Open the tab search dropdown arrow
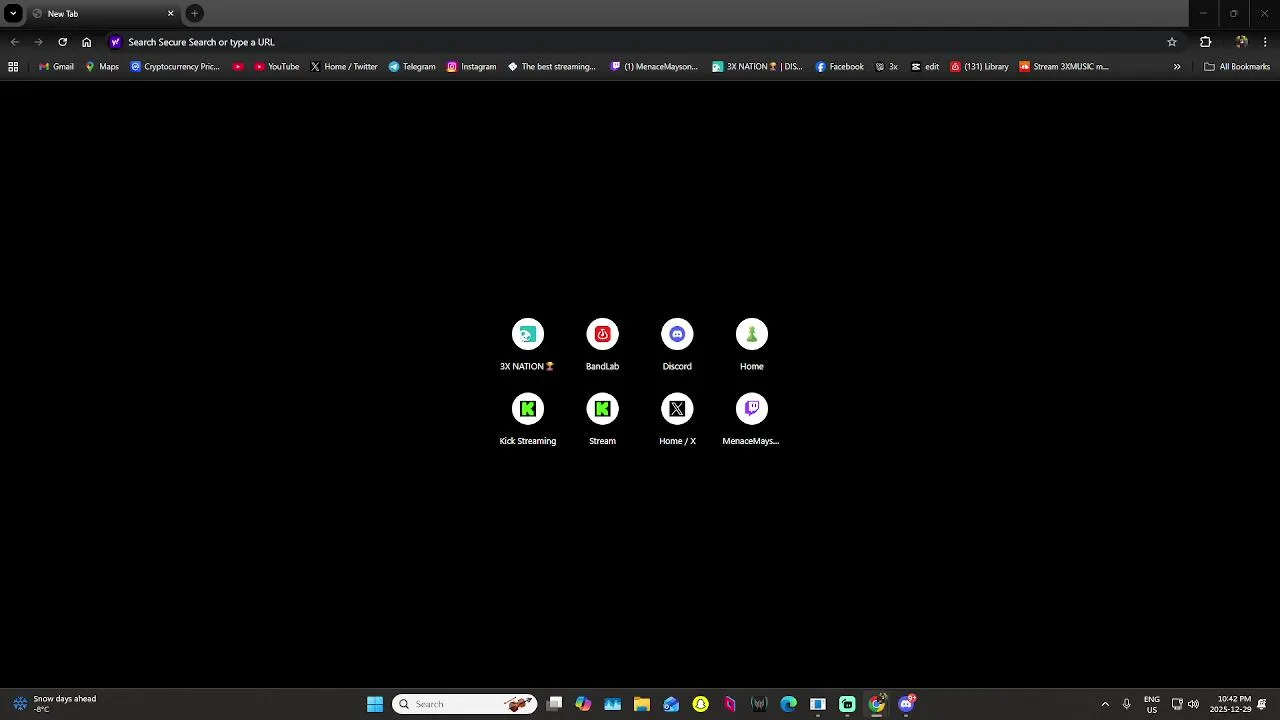The width and height of the screenshot is (1280, 720). pos(13,13)
